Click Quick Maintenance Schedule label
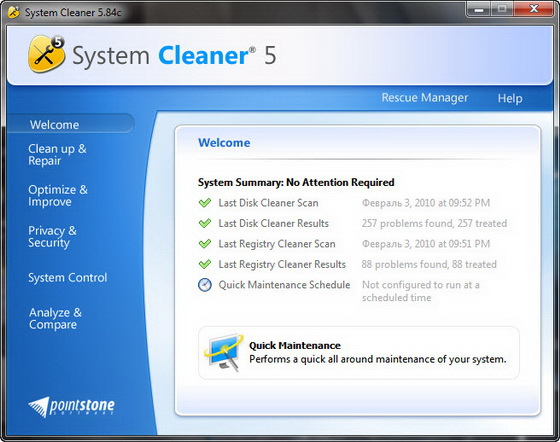The image size is (560, 442). 284,285
